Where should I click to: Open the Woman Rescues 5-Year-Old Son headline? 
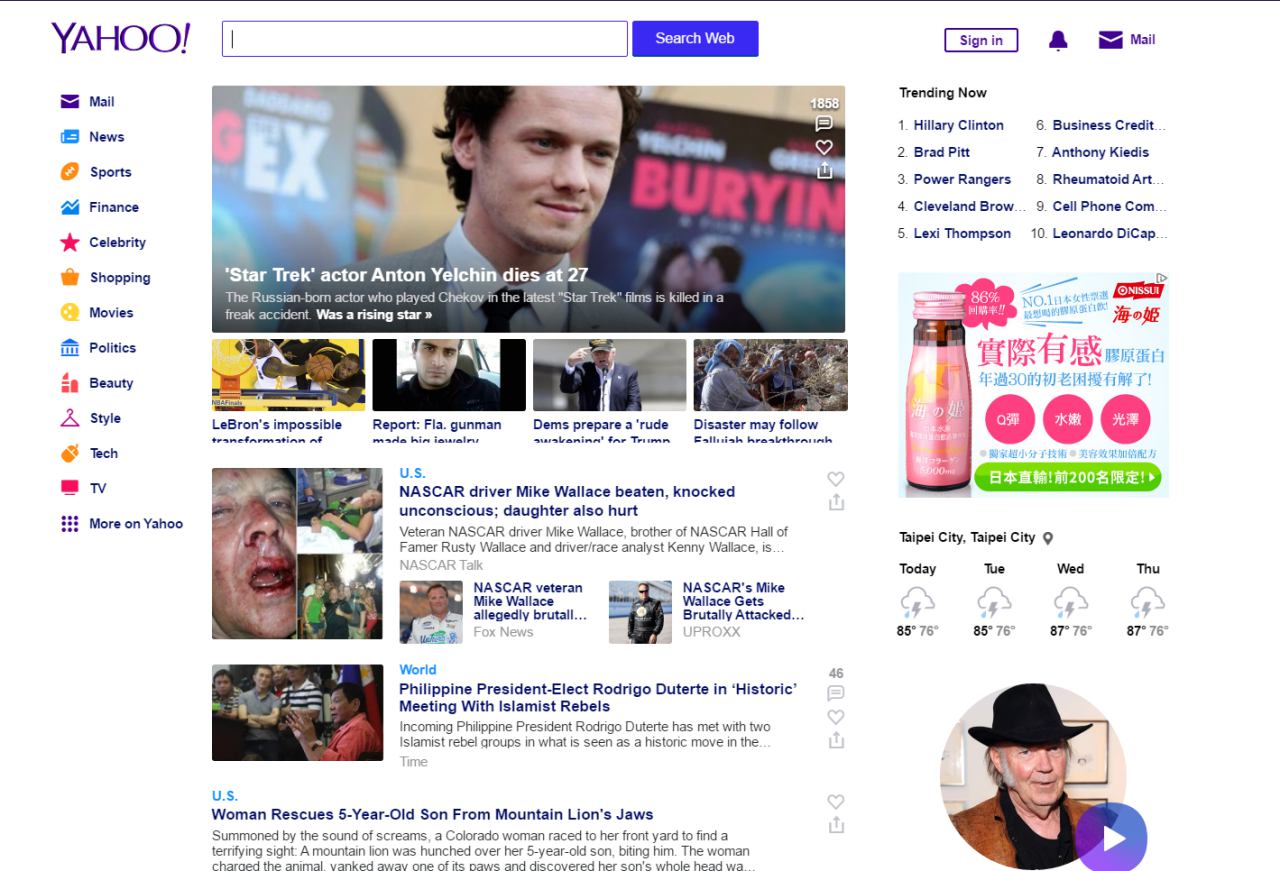tap(432, 814)
